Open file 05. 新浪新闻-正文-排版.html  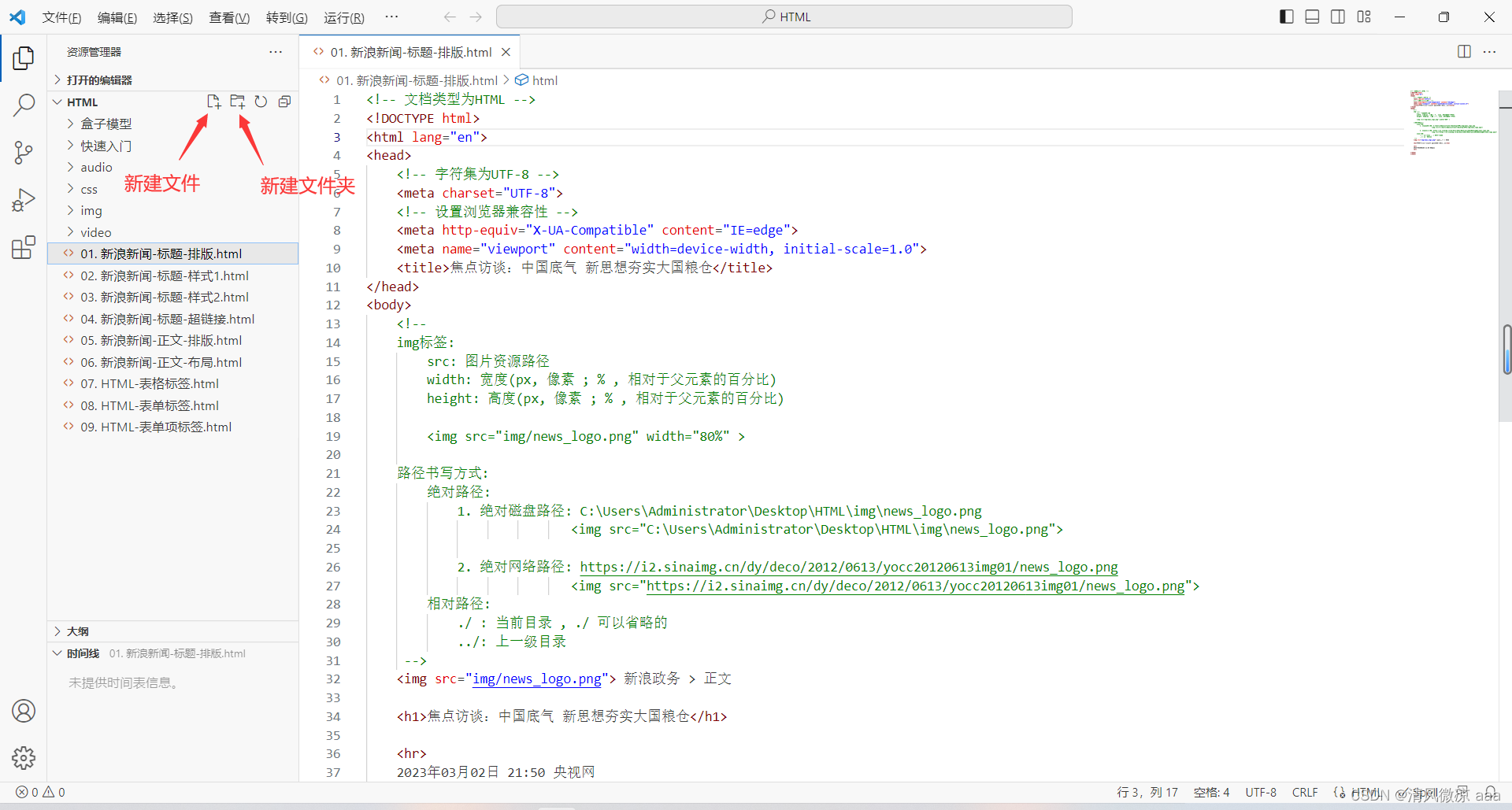pos(172,340)
